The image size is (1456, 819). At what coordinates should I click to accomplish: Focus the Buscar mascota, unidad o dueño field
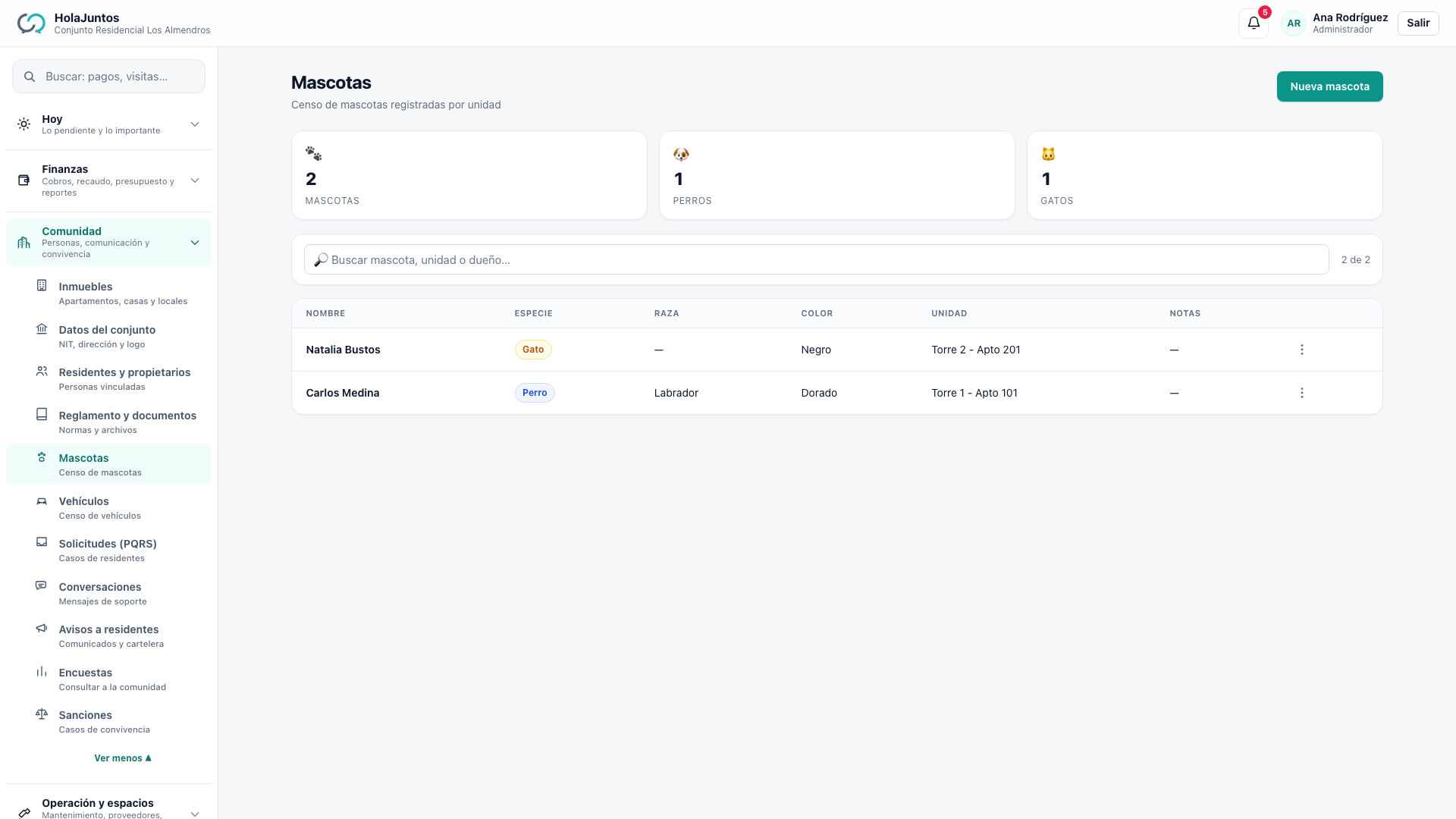[816, 259]
